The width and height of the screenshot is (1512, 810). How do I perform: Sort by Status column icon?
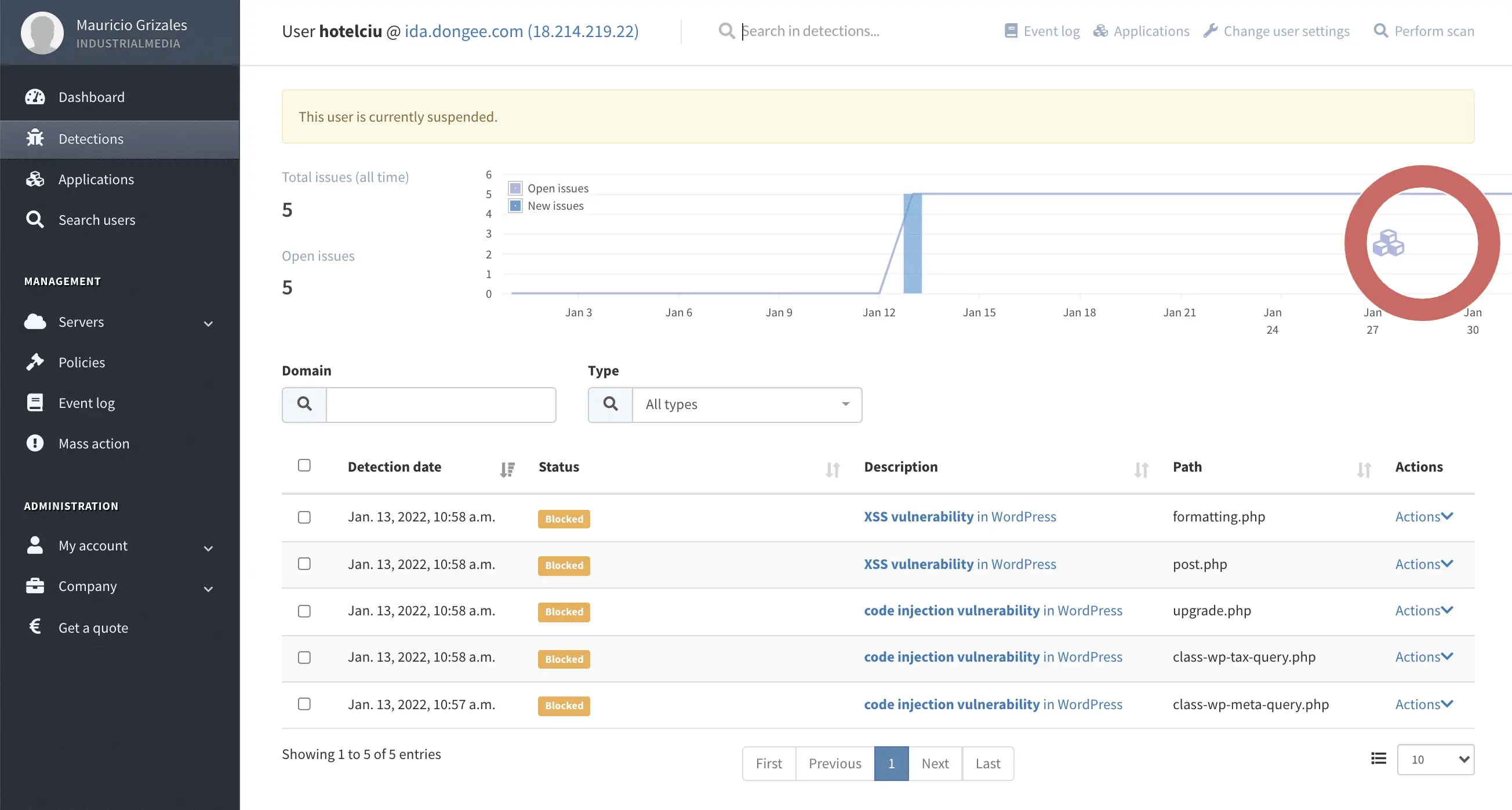point(833,470)
